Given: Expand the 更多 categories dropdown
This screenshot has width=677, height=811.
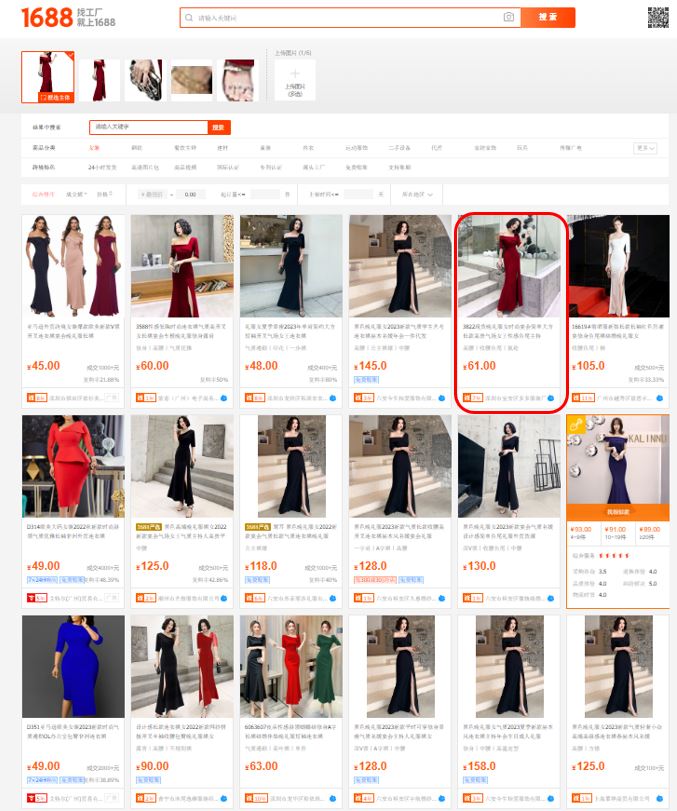Looking at the screenshot, I should click(x=645, y=148).
